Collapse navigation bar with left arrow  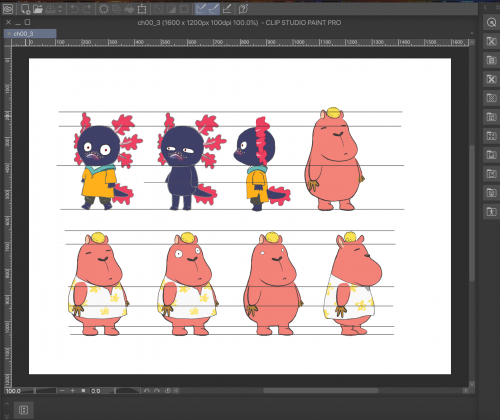pyautogui.click(x=176, y=391)
